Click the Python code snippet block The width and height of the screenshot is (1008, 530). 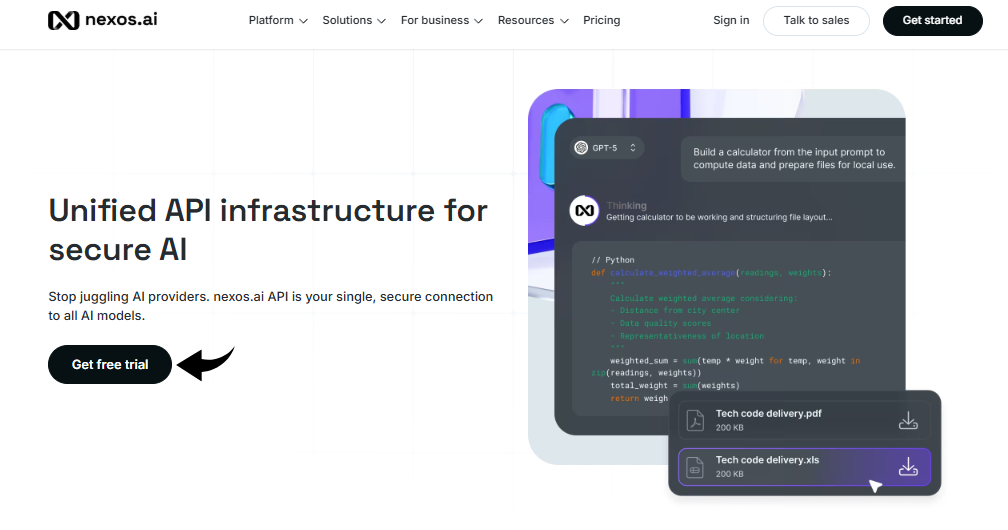(739, 329)
